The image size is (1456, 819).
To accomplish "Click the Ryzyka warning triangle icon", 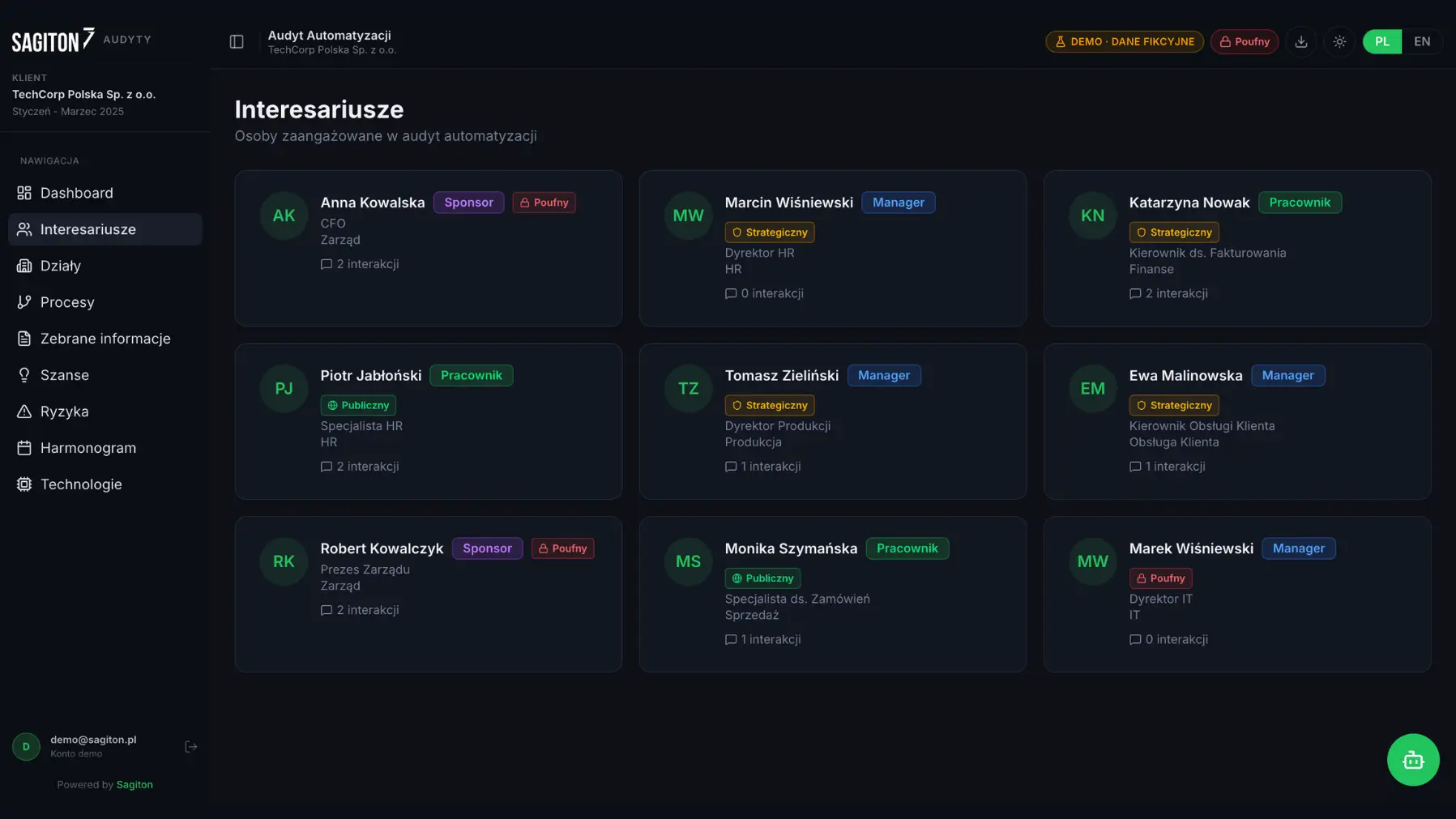I will [x=24, y=412].
